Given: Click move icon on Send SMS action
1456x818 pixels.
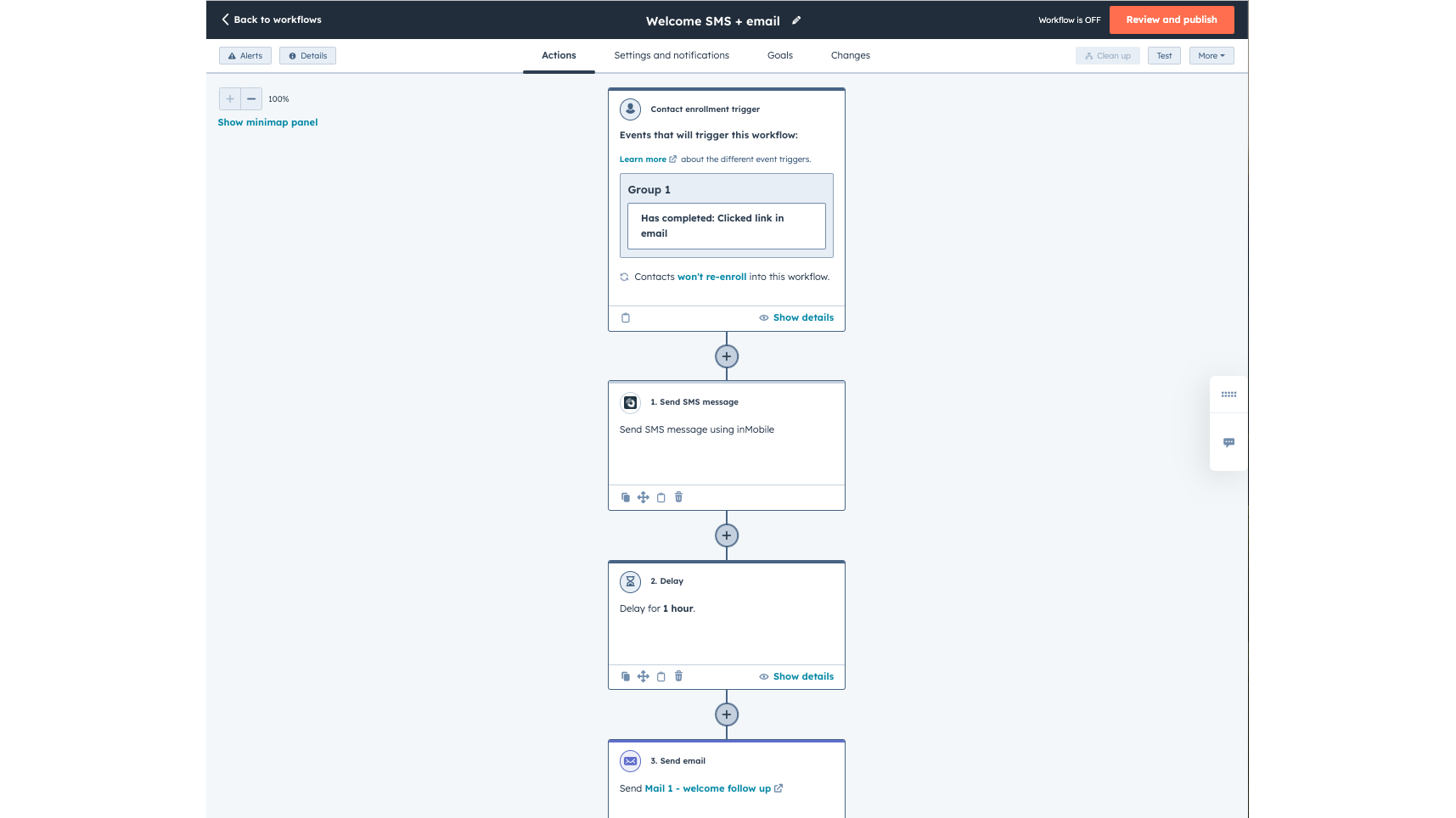Looking at the screenshot, I should pyautogui.click(x=644, y=497).
